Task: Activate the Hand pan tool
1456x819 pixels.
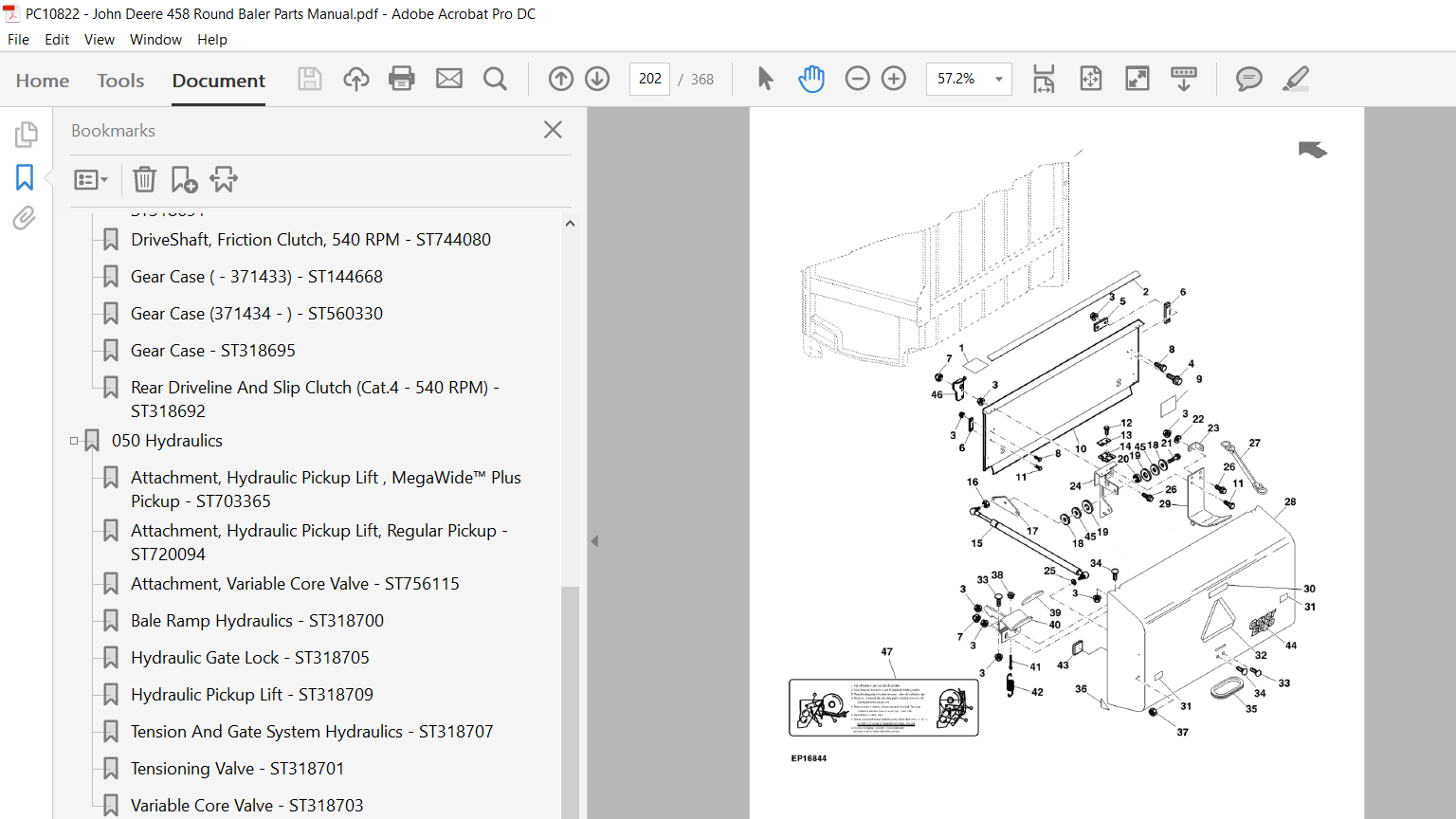Action: pyautogui.click(x=811, y=79)
